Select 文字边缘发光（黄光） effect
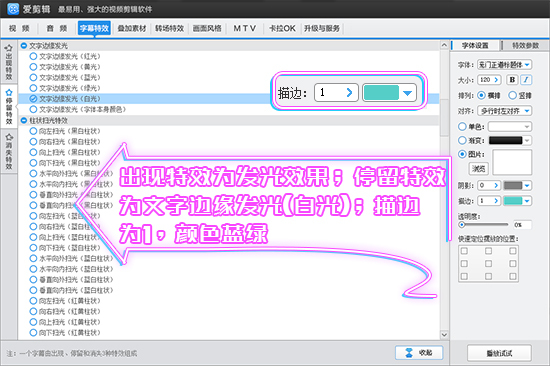Image resolution: width=550 pixels, height=366 pixels. (65, 67)
